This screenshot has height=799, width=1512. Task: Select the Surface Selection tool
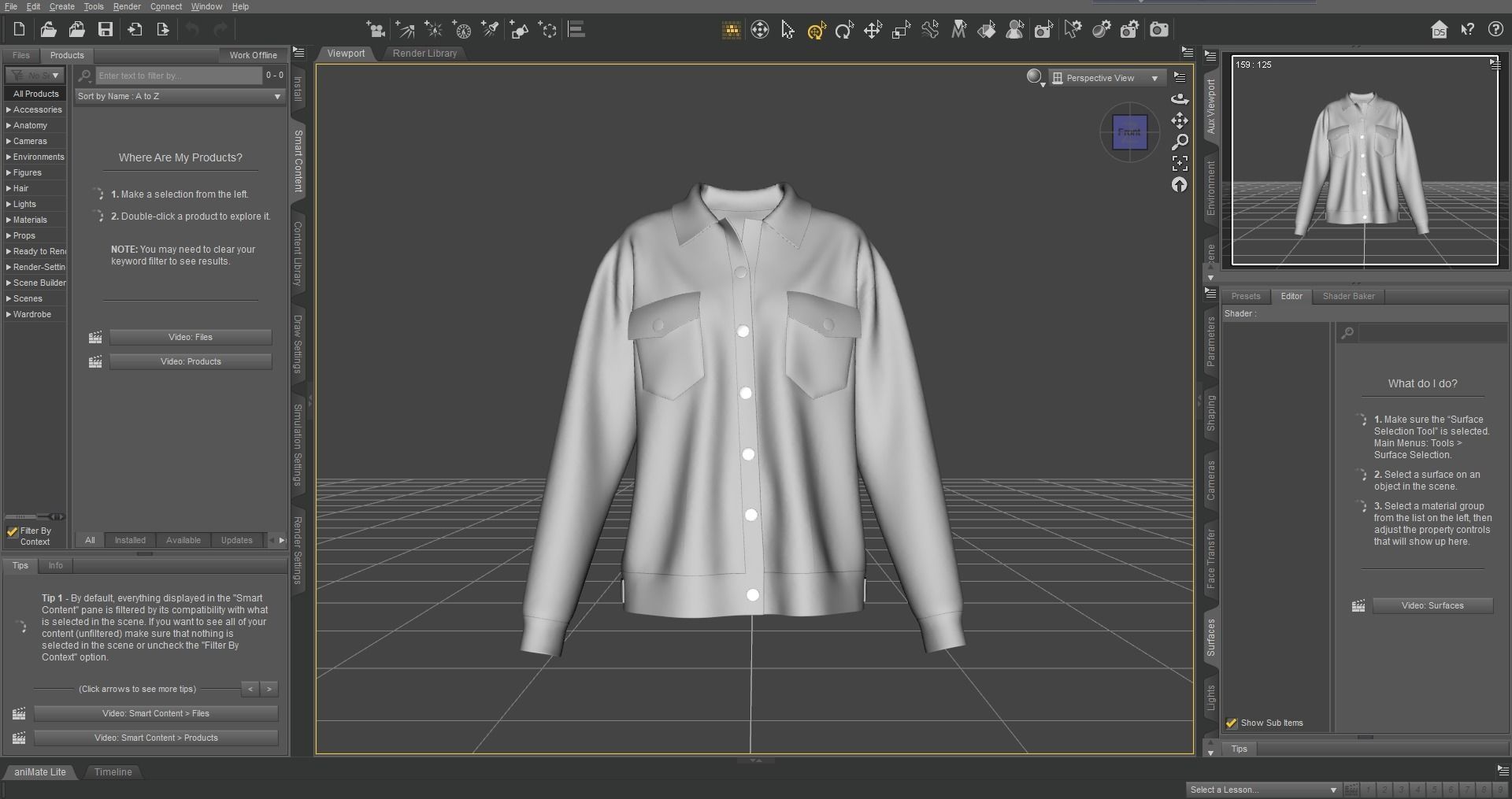click(987, 30)
